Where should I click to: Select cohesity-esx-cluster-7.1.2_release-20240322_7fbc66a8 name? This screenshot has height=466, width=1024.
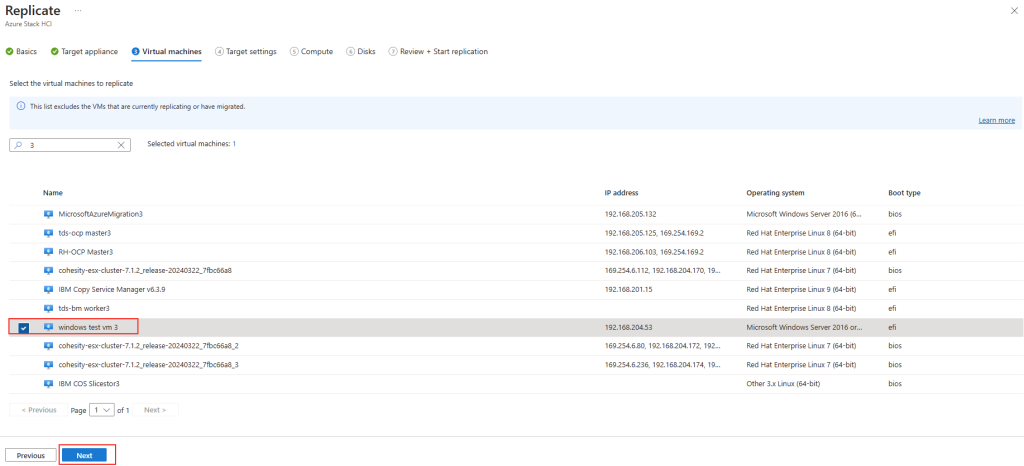click(145, 270)
